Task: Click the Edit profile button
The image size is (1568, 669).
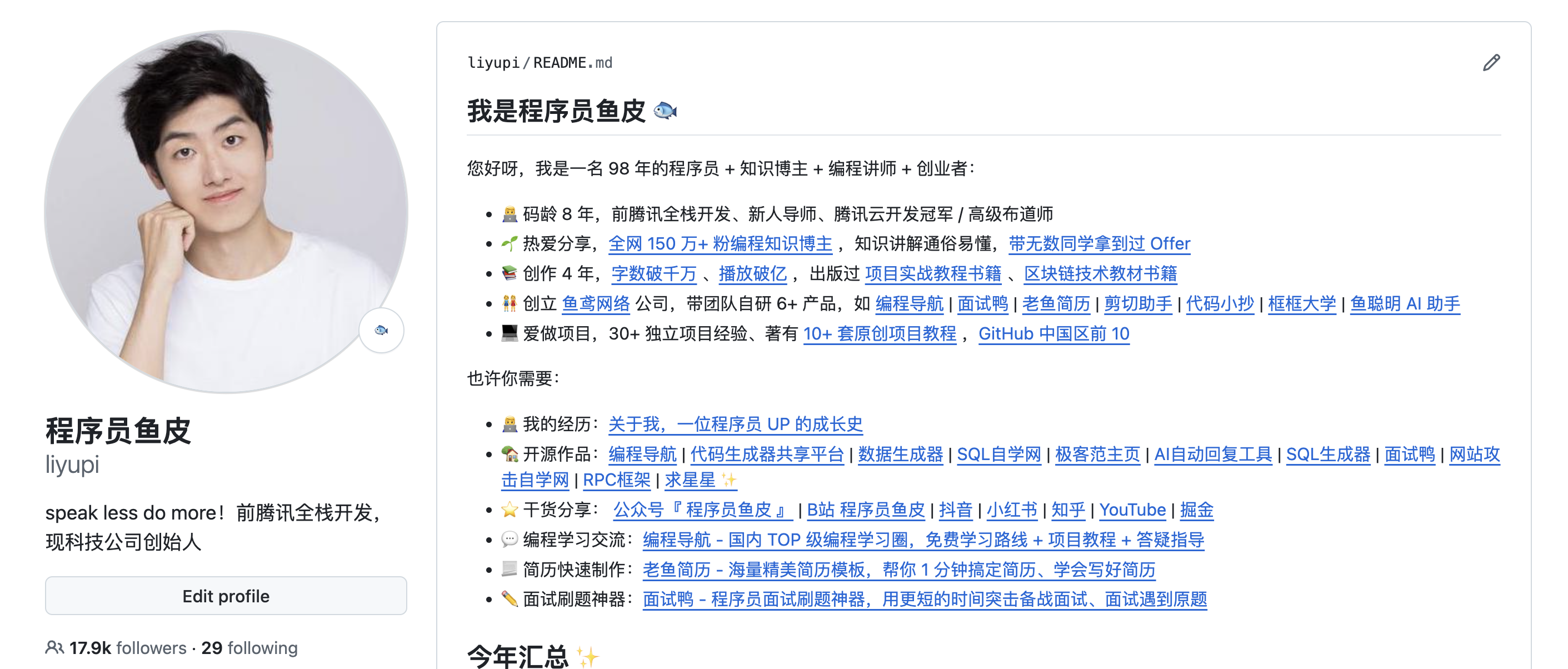Action: pos(226,595)
